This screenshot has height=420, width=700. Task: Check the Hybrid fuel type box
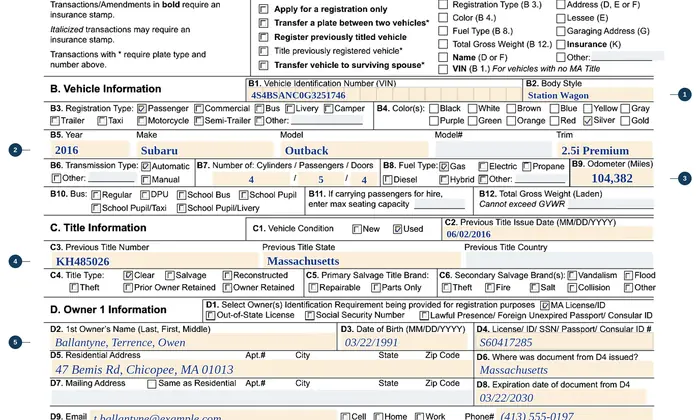coord(444,180)
